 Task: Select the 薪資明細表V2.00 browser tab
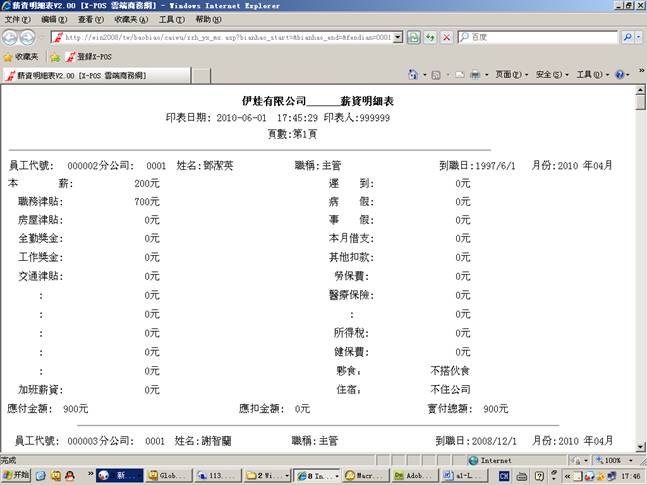coord(94,75)
